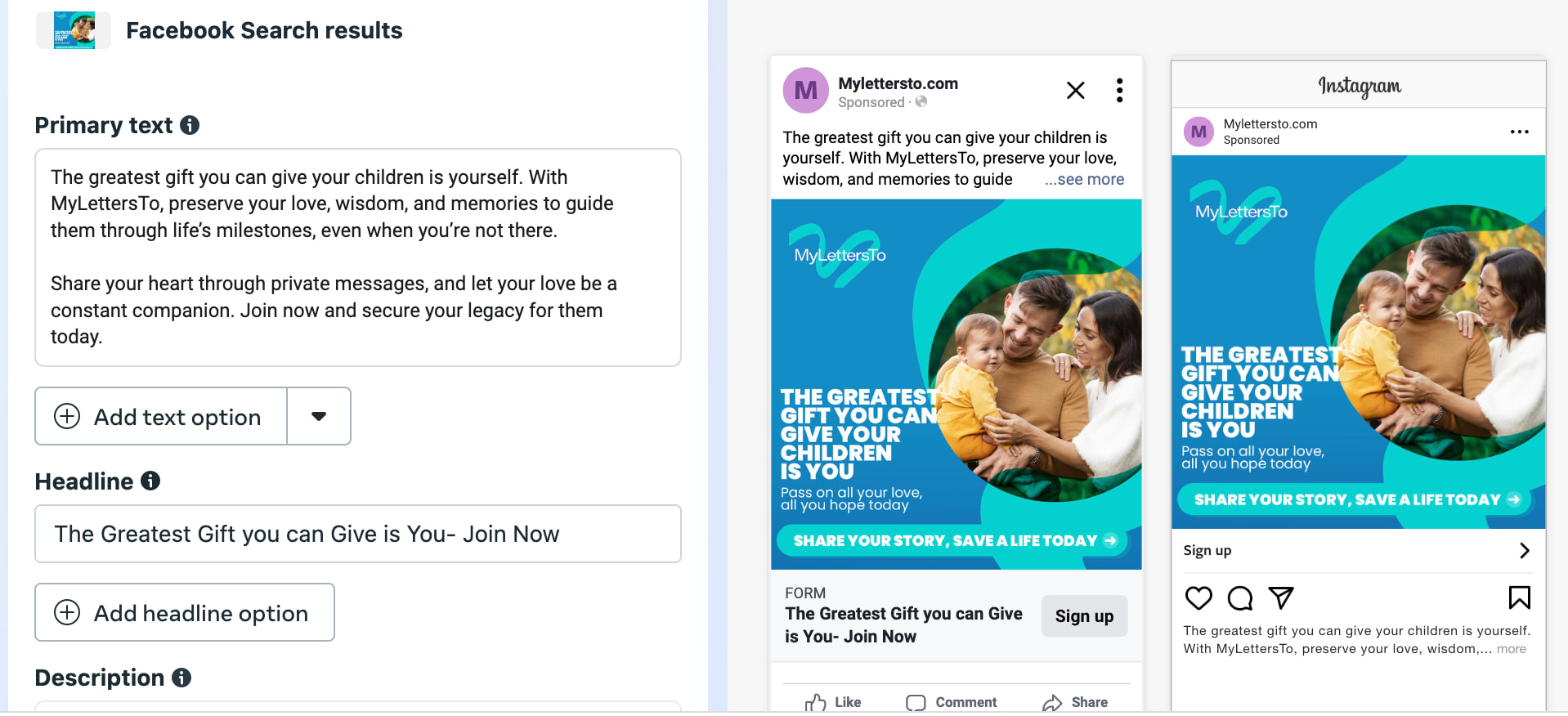Screen dimensions: 1568x716
Task: Click the Add text option button
Action: [161, 416]
